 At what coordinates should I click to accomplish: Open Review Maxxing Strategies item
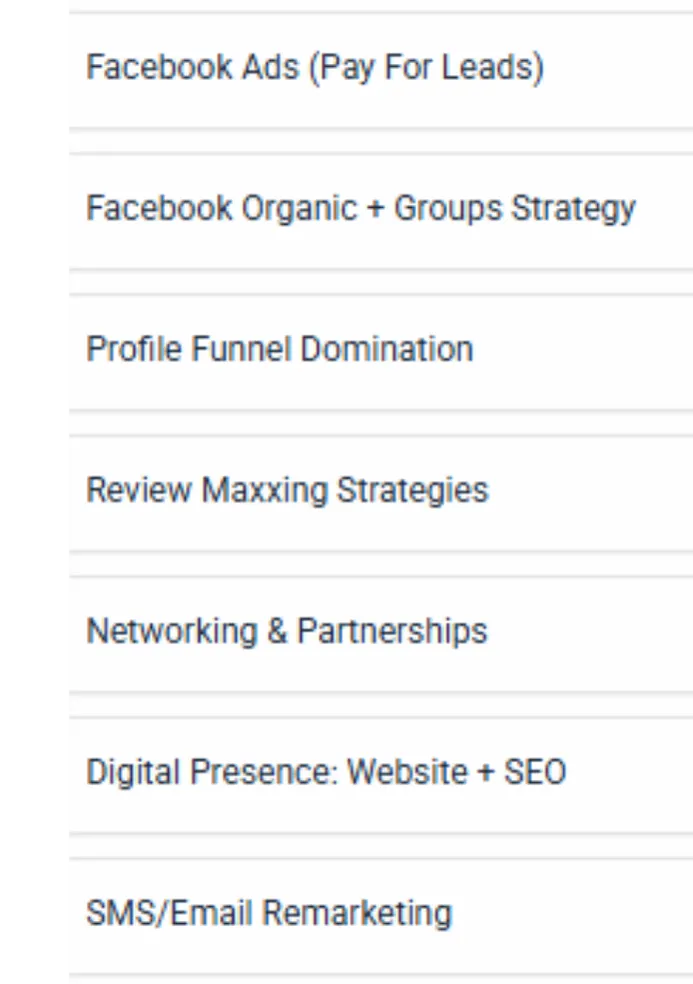pyautogui.click(x=381, y=493)
